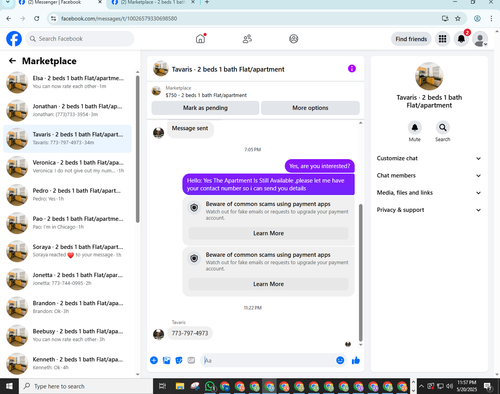Show hidden system tray icons chevron
Image resolution: width=500 pixels, height=394 pixels.
pos(421,386)
